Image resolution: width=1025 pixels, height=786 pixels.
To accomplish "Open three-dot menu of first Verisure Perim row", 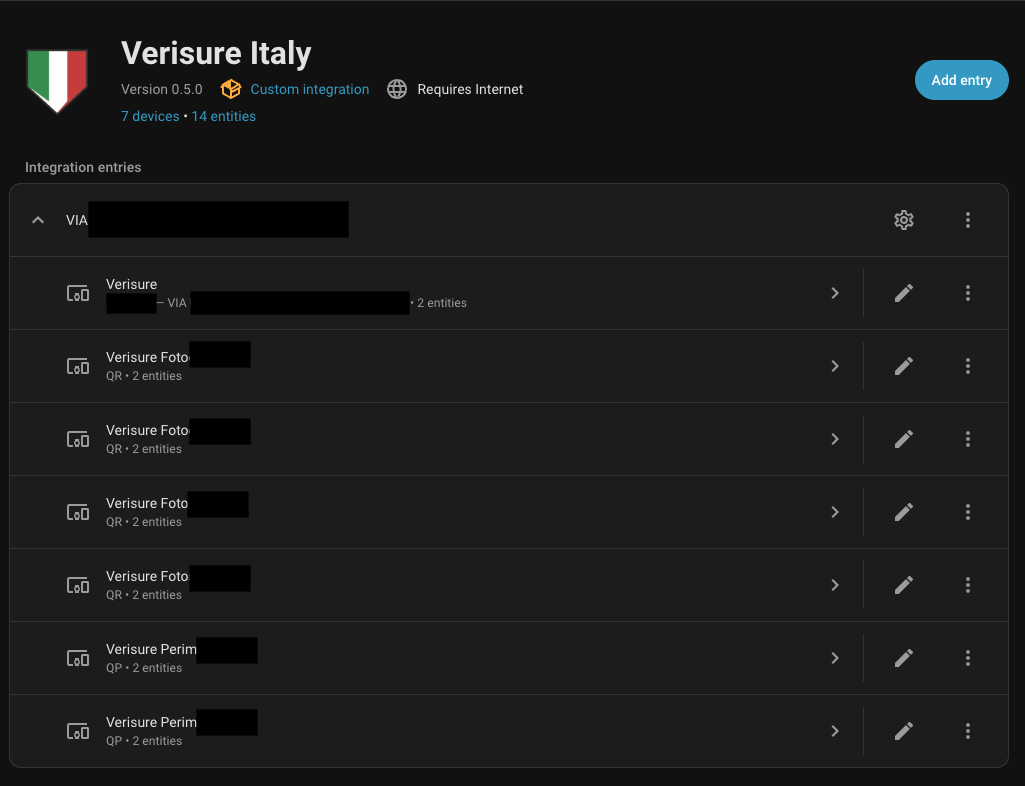I will [967, 658].
